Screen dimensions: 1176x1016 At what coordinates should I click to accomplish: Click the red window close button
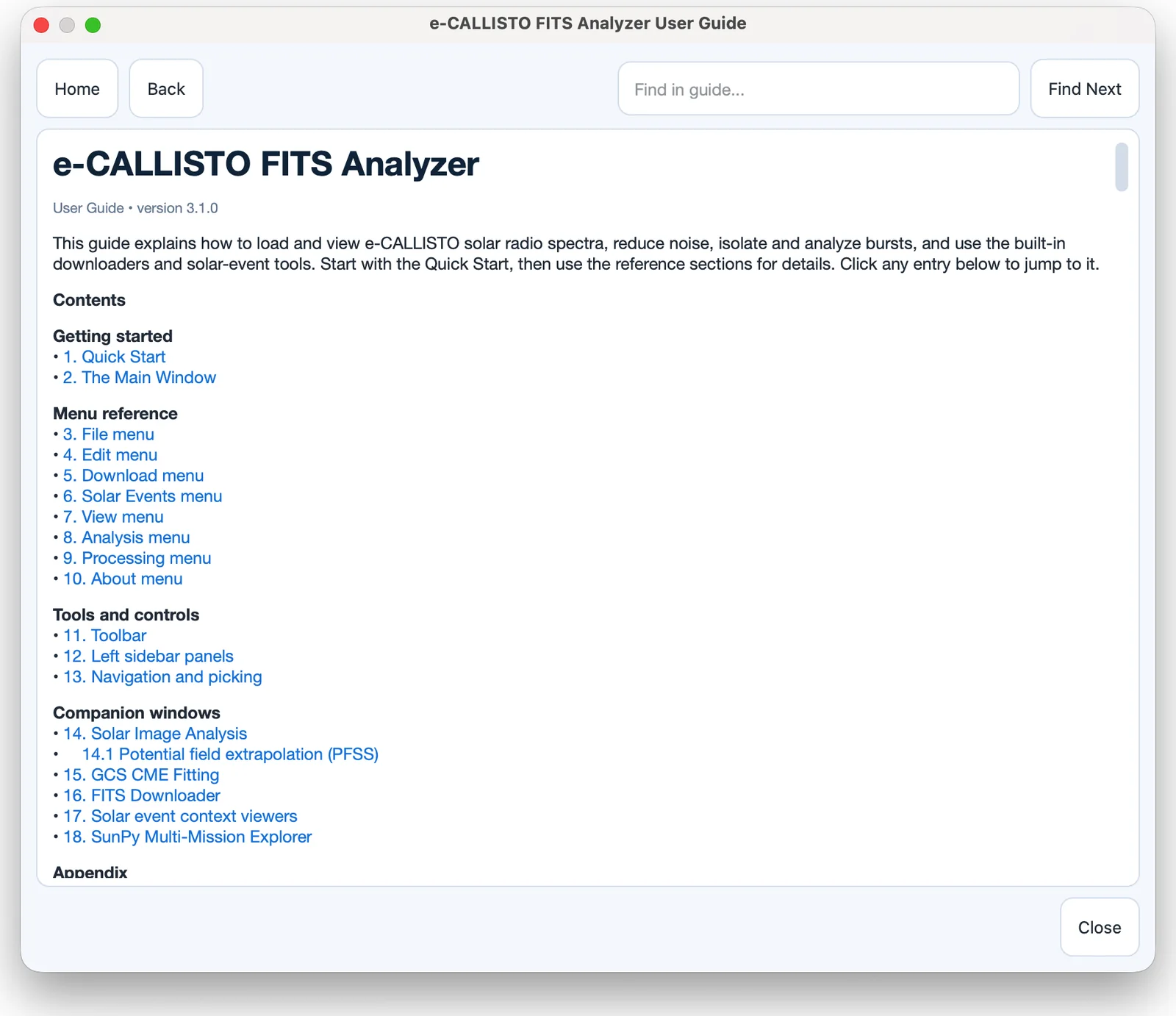click(42, 25)
